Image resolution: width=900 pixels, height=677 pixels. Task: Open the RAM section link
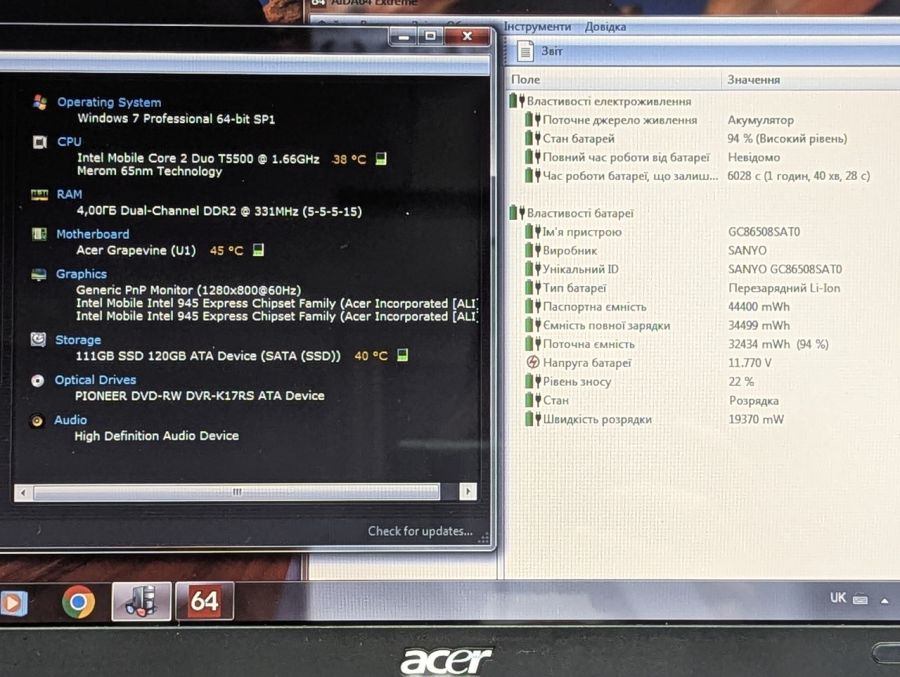(x=69, y=194)
